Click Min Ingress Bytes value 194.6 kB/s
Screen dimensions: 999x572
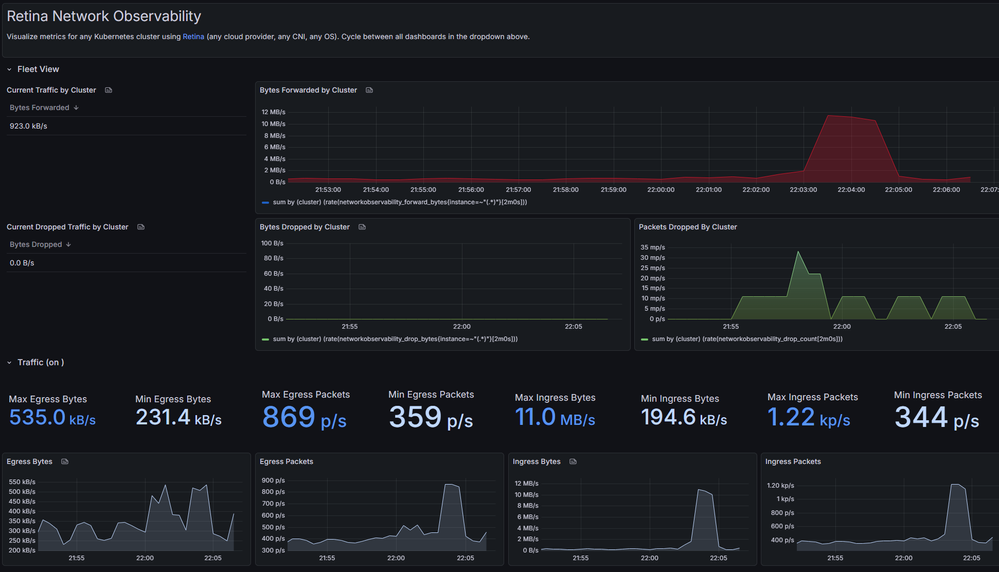(684, 418)
